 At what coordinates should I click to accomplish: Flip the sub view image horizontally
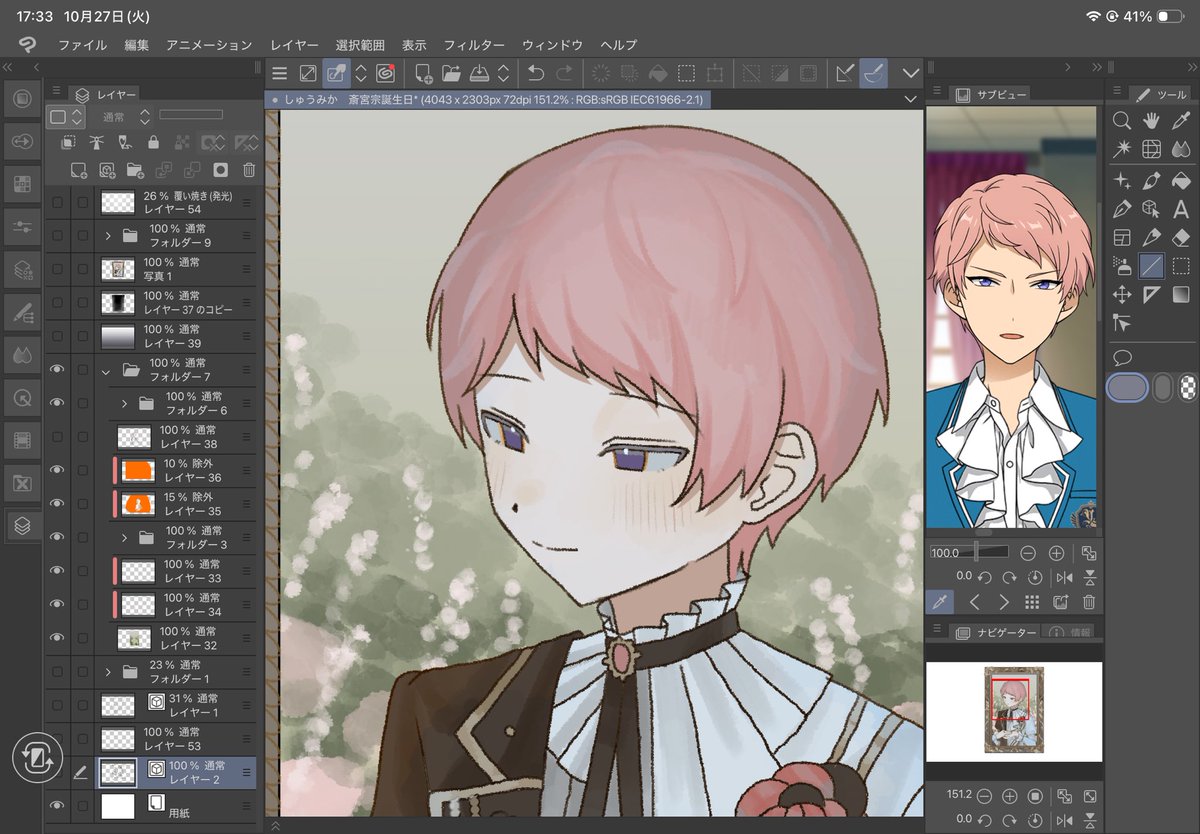coord(1064,577)
